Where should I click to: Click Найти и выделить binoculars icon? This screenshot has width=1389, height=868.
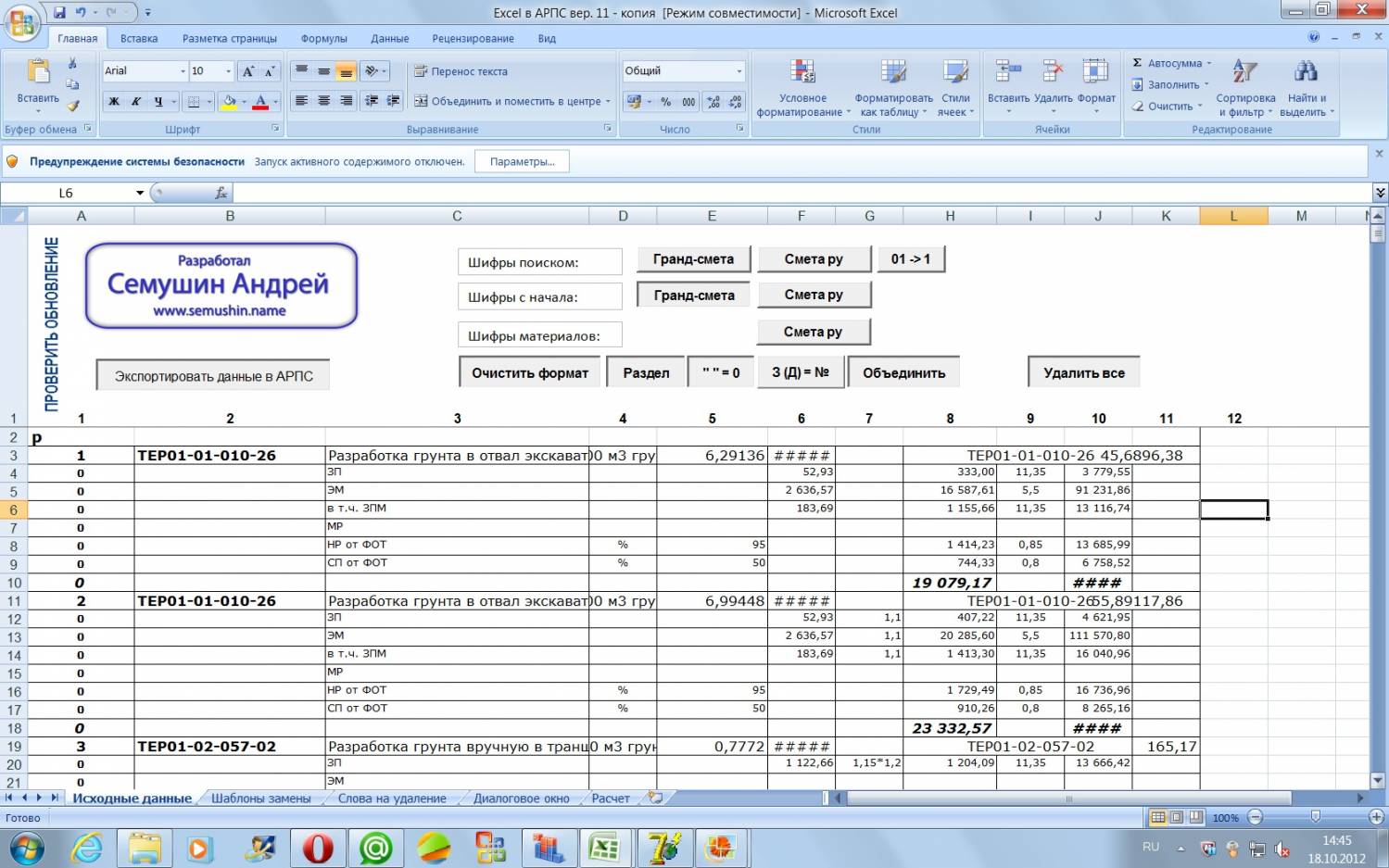(1306, 89)
